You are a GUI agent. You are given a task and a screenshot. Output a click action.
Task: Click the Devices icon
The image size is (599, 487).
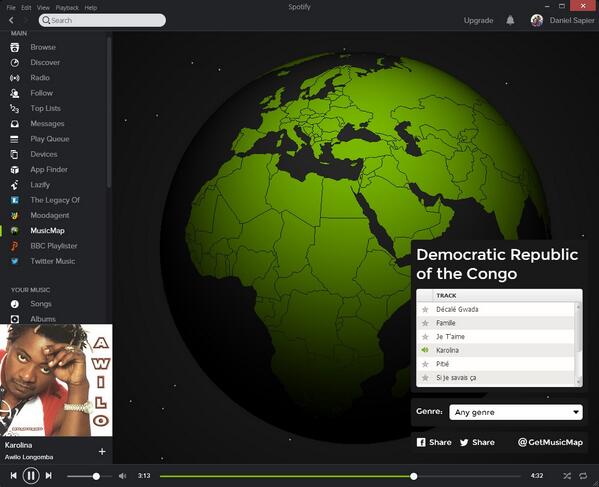tap(15, 154)
